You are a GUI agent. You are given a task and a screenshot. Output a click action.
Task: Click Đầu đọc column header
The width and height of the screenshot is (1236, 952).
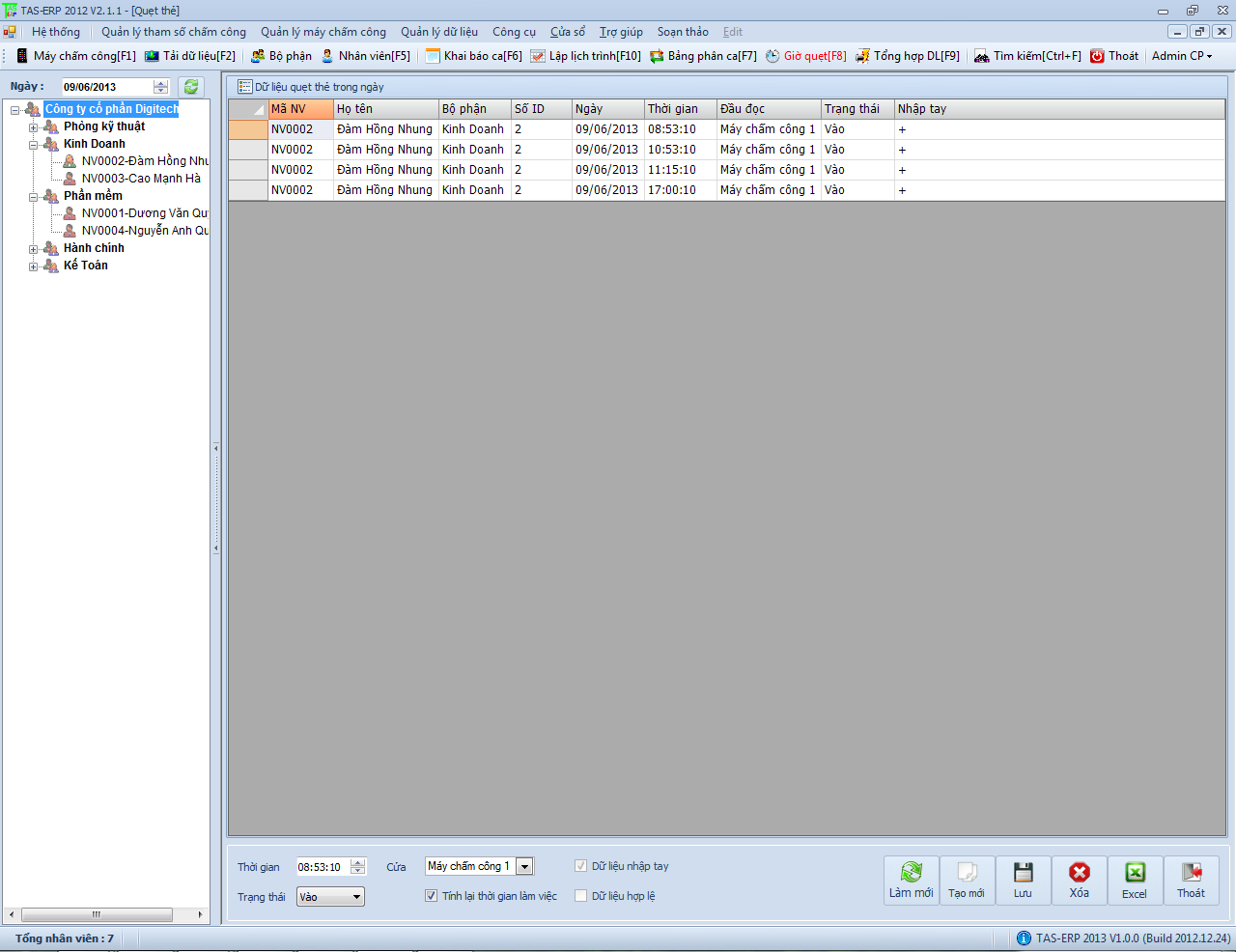coord(769,109)
